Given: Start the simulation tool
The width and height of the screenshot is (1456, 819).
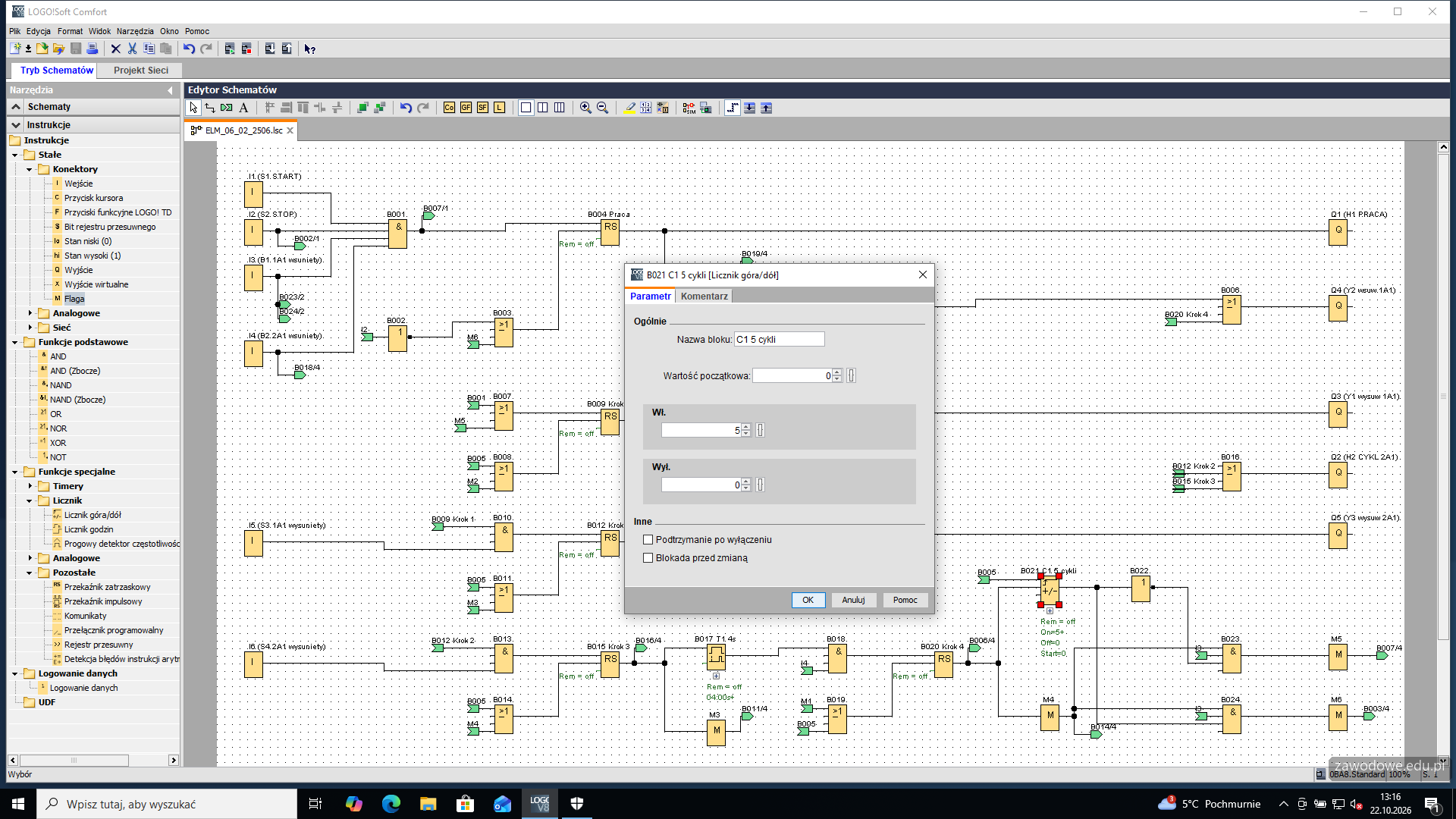Looking at the screenshot, I should [689, 108].
